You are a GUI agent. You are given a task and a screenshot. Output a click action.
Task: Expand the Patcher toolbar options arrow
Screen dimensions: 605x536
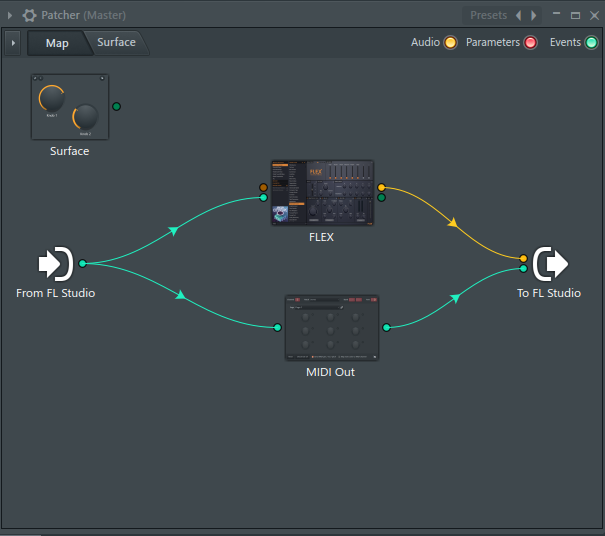pyautogui.click(x=13, y=43)
